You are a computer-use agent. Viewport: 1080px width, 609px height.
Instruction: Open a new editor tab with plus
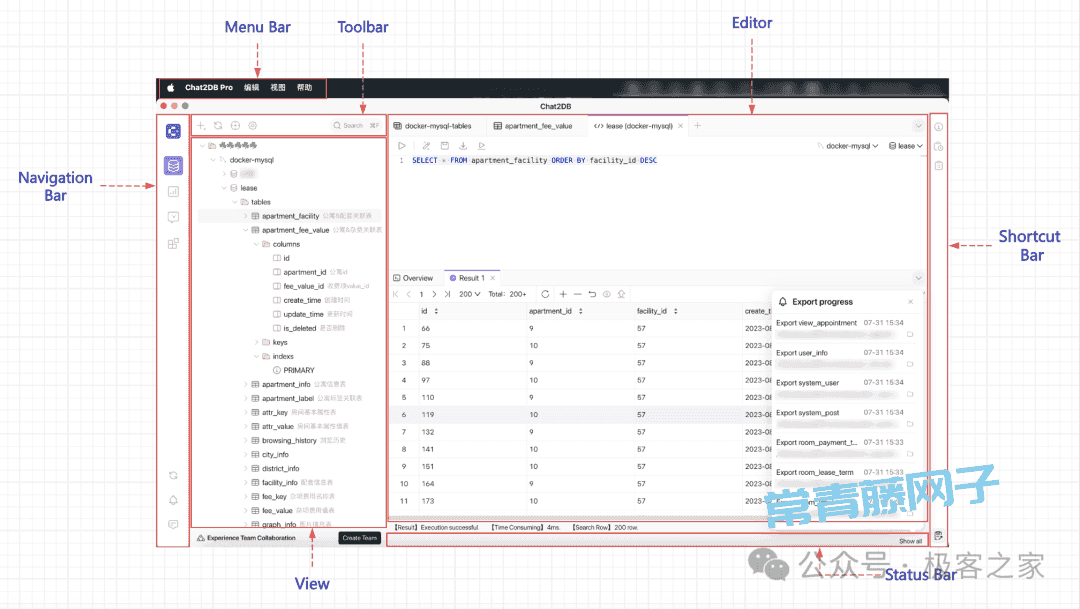pos(698,125)
